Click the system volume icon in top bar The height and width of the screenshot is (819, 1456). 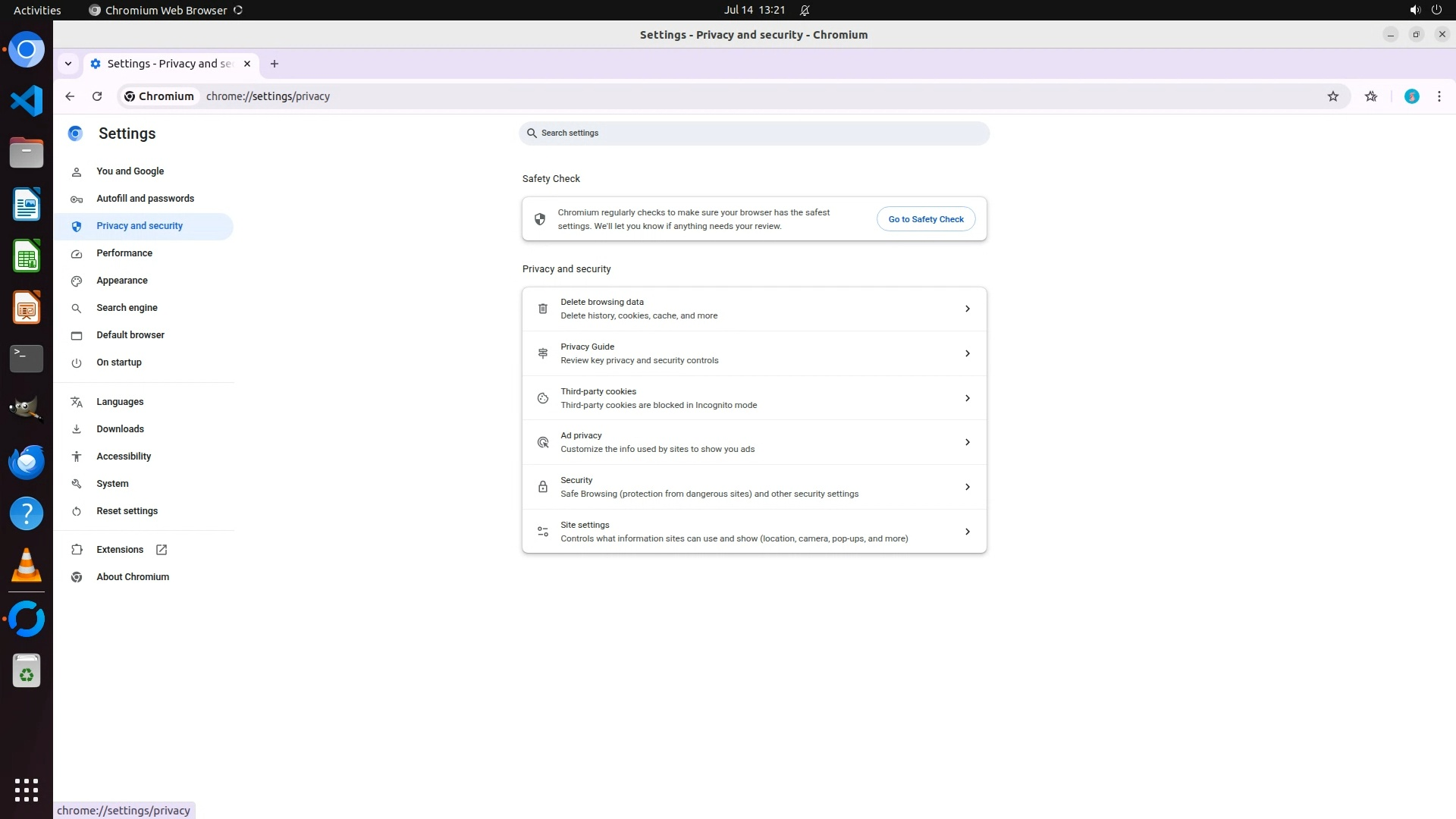1414,10
